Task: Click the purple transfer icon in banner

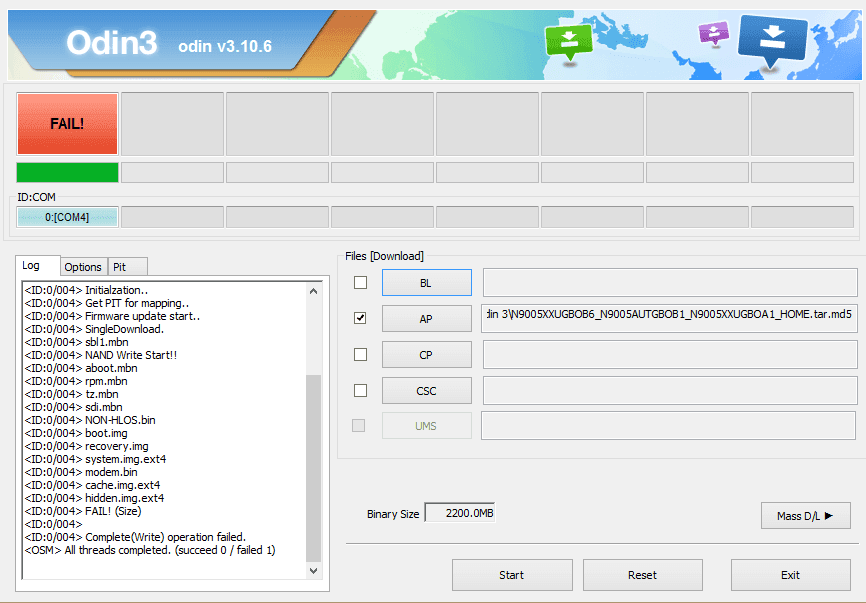Action: coord(714,33)
